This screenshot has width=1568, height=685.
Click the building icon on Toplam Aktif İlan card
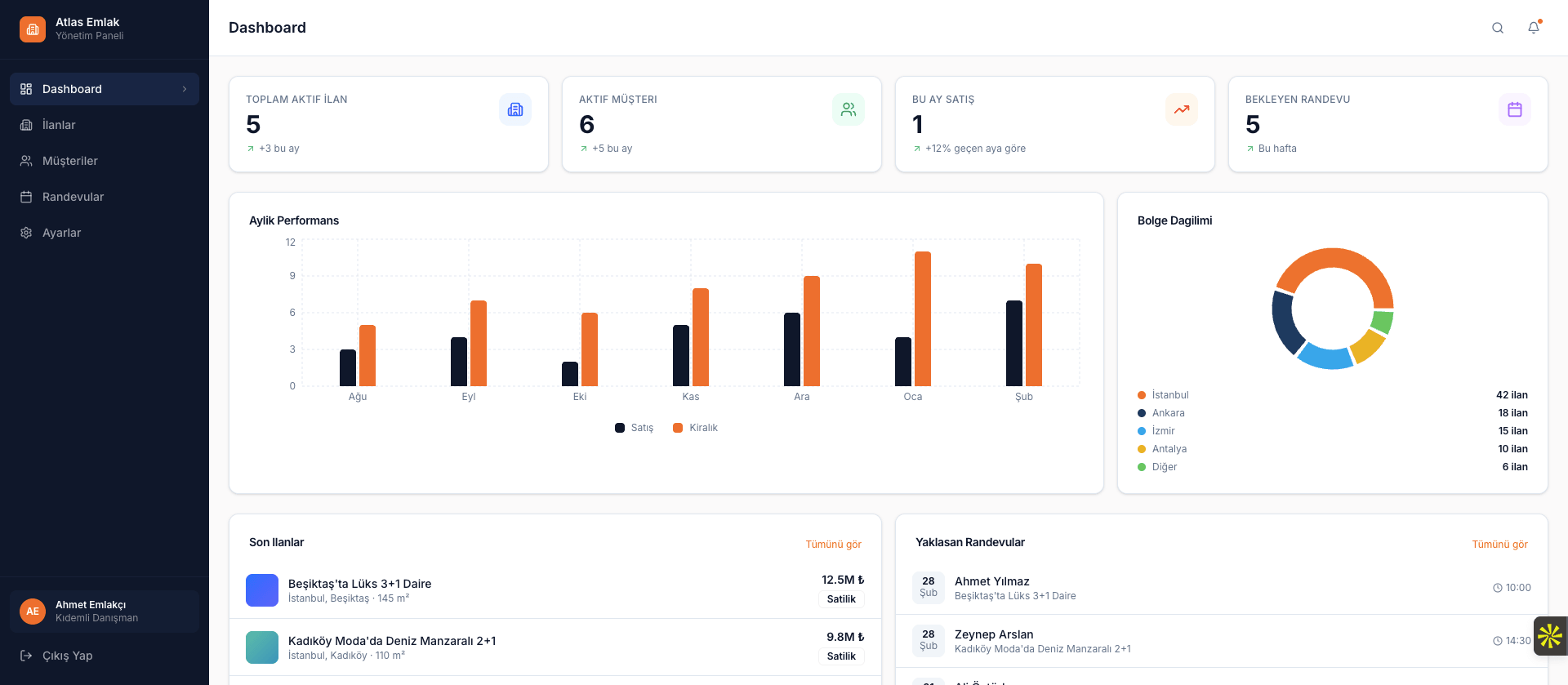tap(515, 109)
